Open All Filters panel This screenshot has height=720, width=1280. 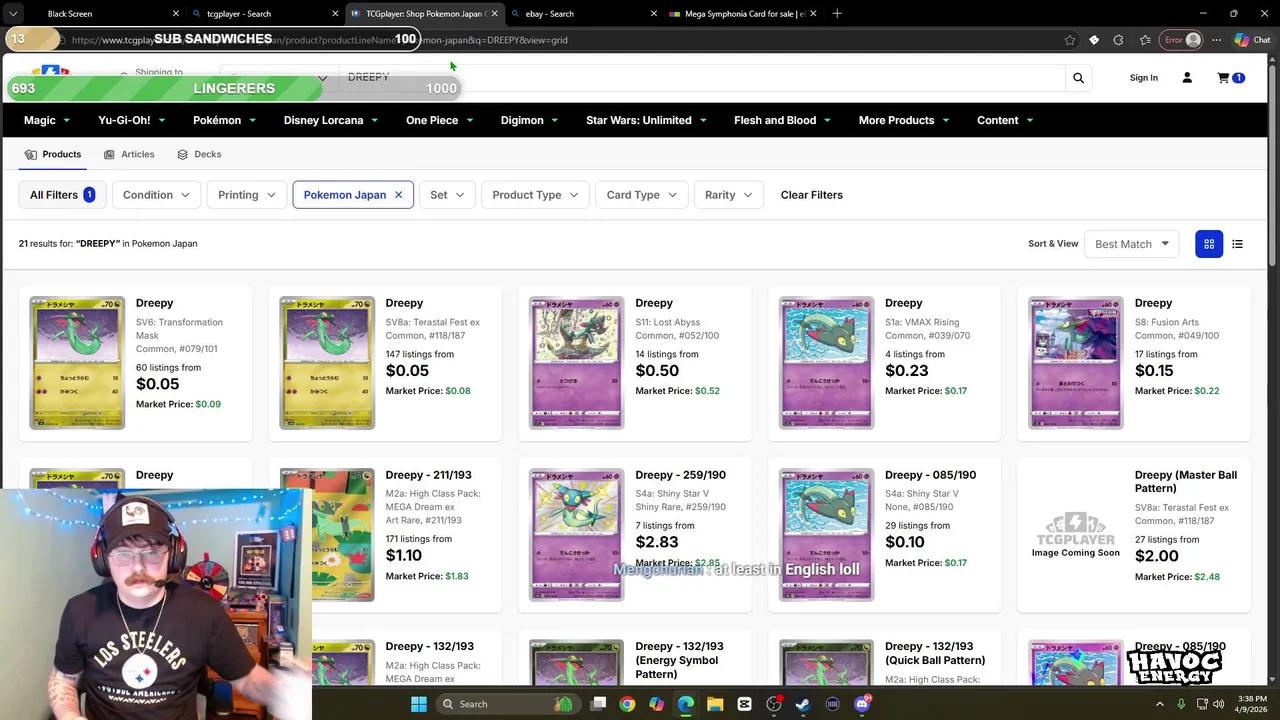[62, 195]
